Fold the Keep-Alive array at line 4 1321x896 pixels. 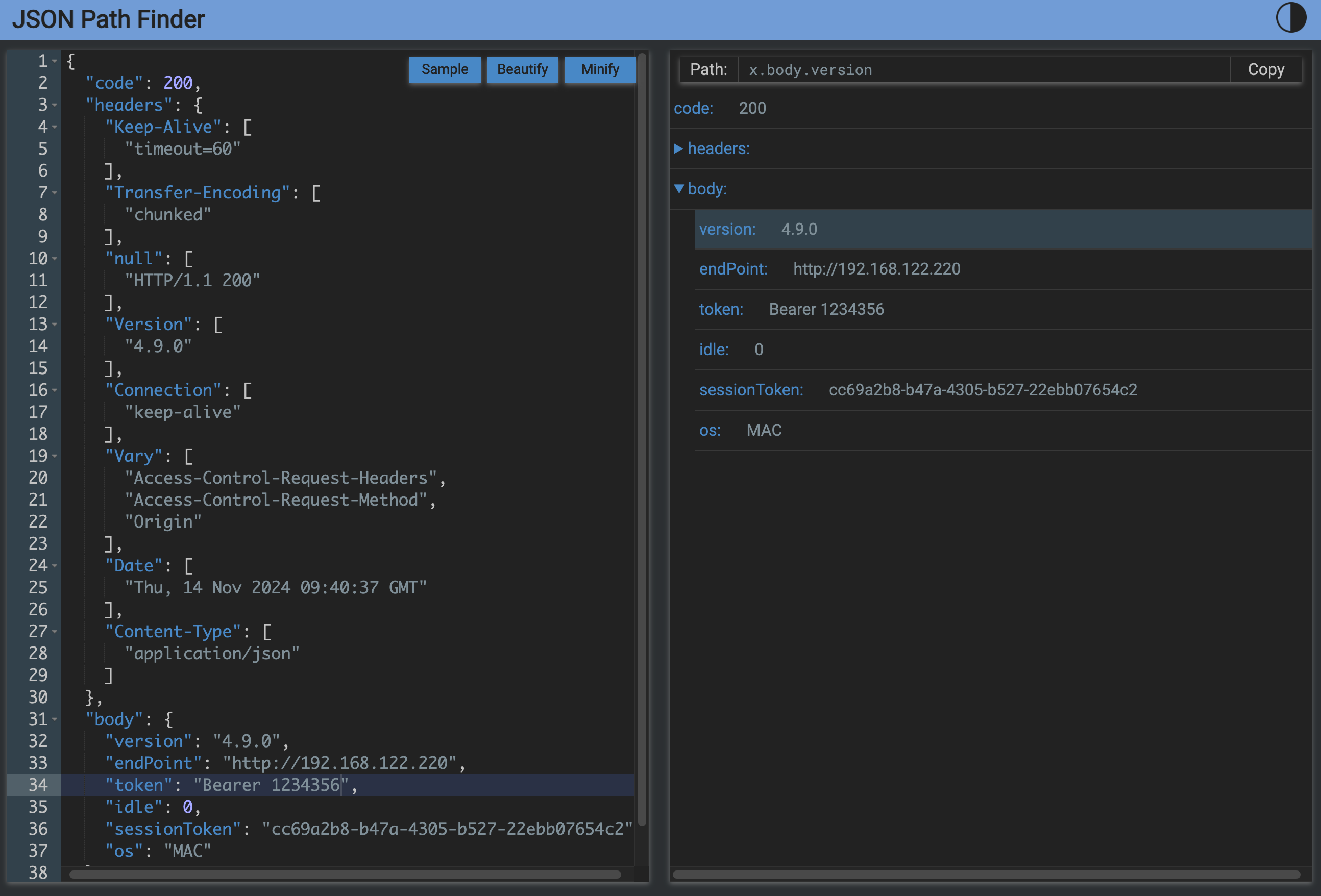tap(55, 127)
